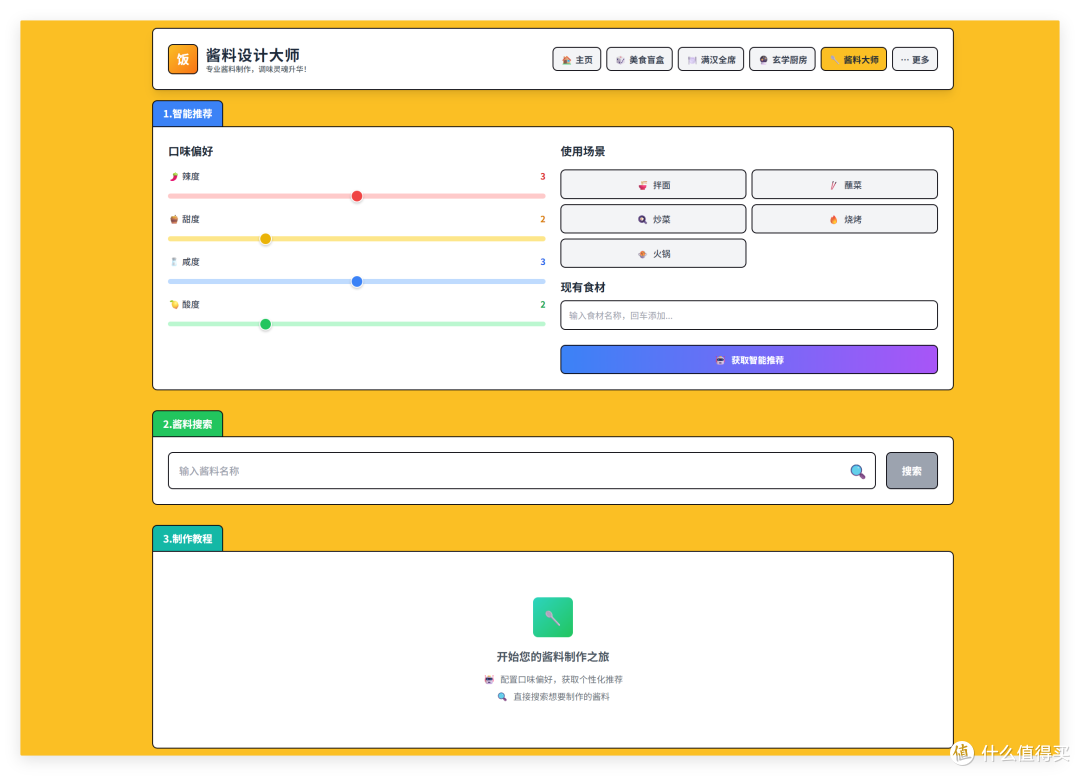
Task: Select the 火锅 usage scenario
Action: [653, 253]
